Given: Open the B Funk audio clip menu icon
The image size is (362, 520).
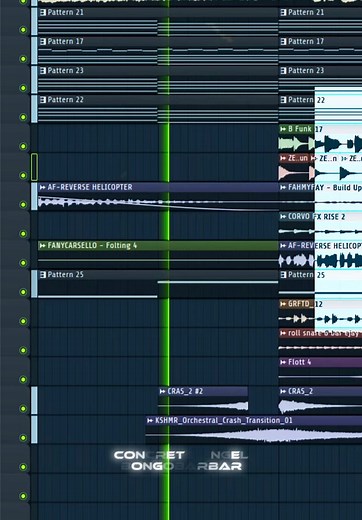Looking at the screenshot, I should [283, 129].
